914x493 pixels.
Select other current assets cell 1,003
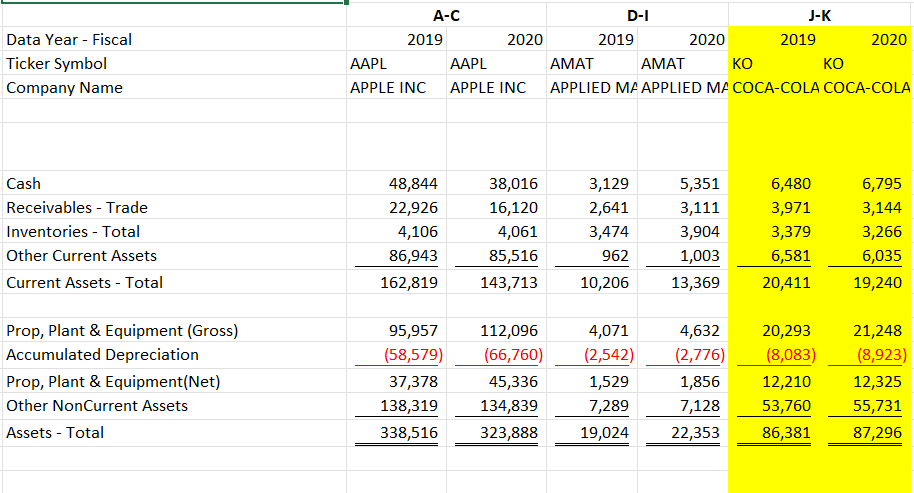[683, 255]
